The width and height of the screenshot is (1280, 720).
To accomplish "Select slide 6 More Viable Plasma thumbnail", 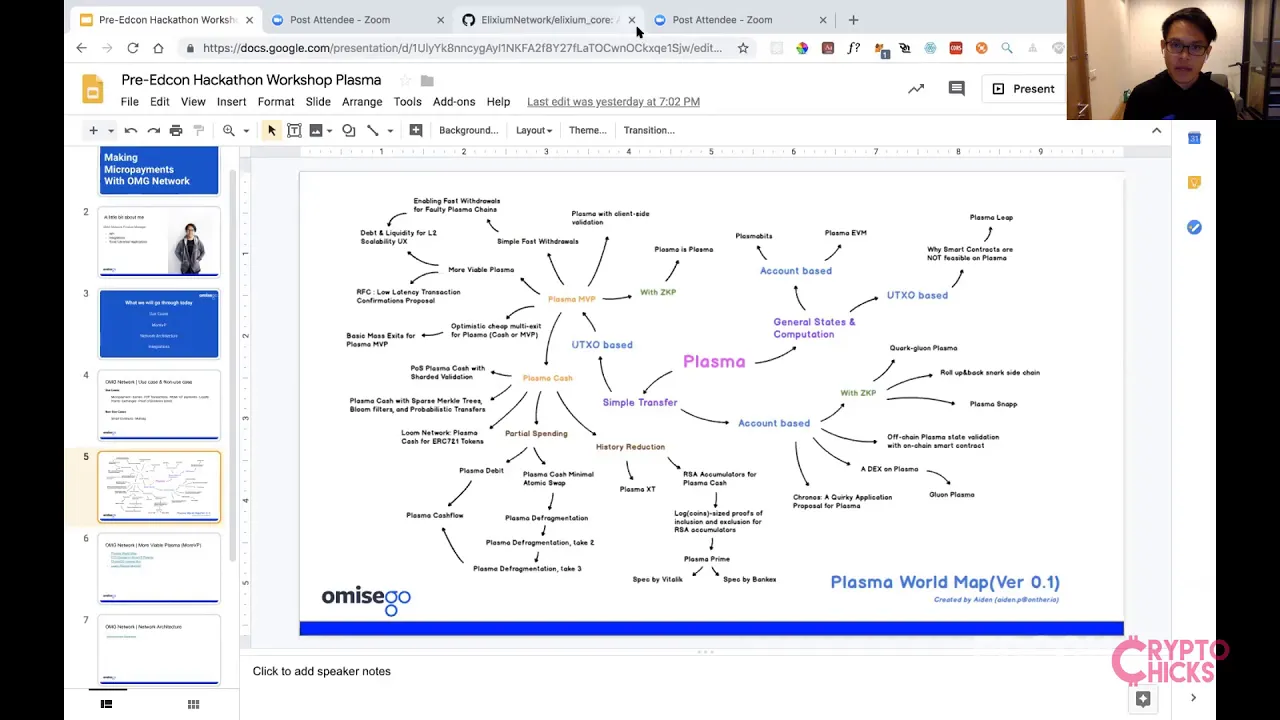I will point(159,569).
